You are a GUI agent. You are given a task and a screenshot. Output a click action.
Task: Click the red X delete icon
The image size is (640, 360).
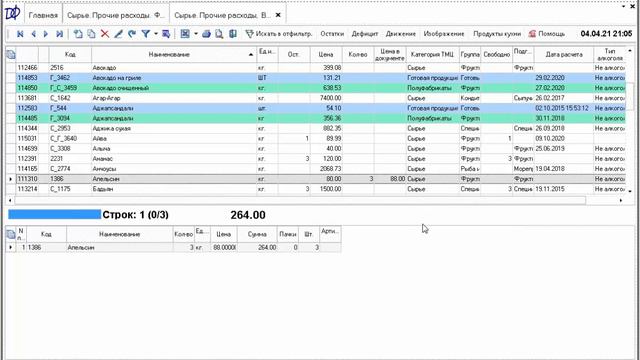[105, 34]
